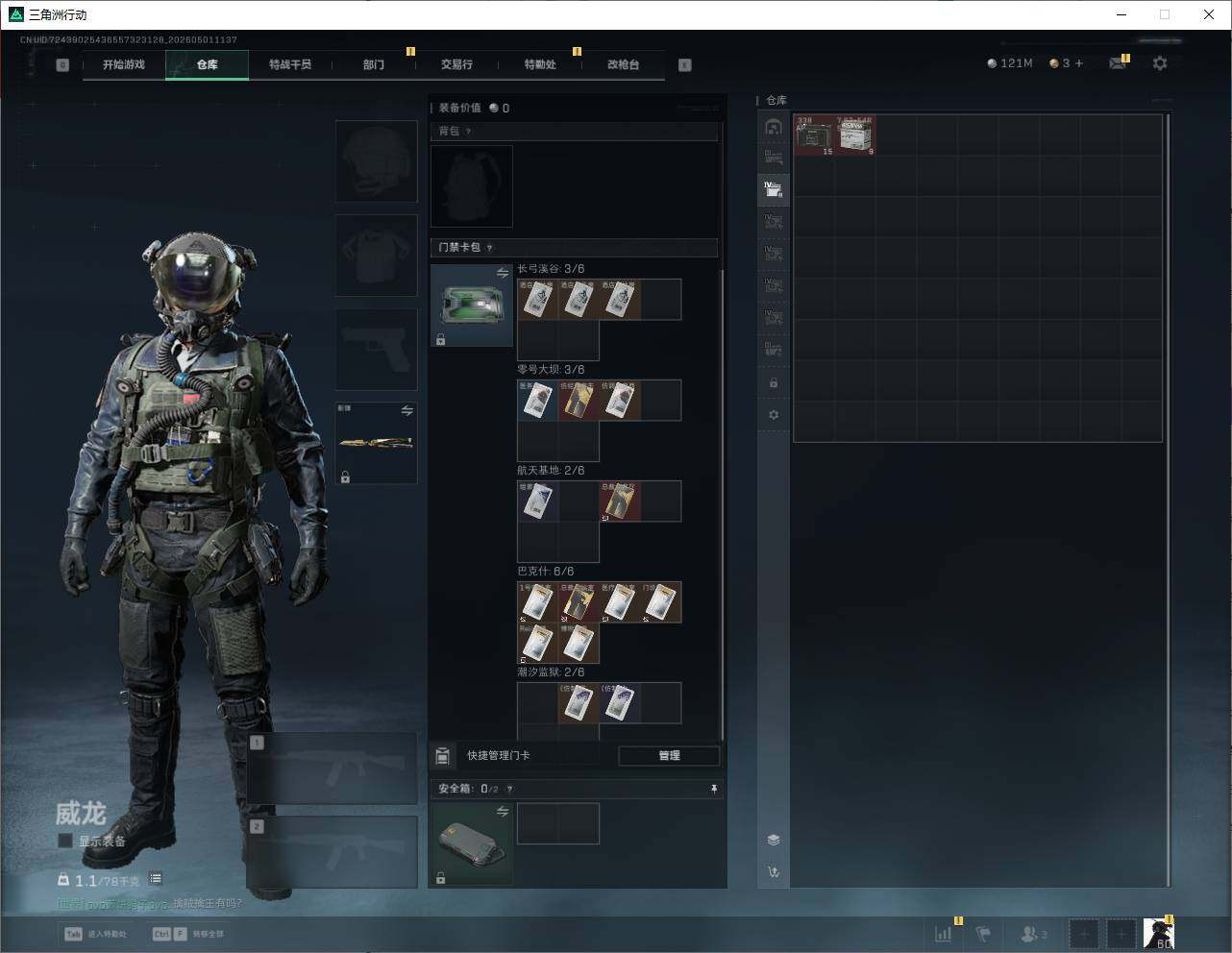Screen dimensions: 1232x953
Task: Select the safe box case thumbnail
Action: coord(472,844)
